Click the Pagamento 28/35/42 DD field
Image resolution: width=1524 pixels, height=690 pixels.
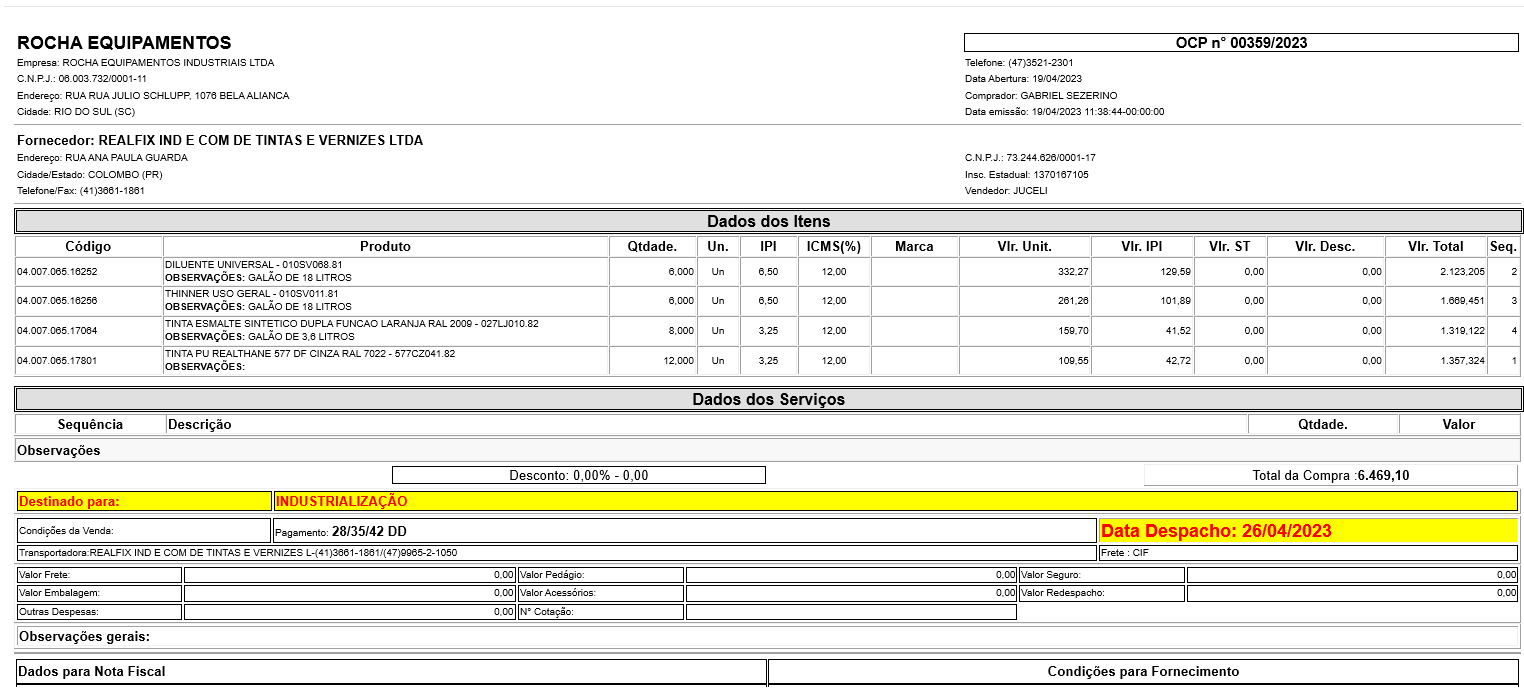684,531
